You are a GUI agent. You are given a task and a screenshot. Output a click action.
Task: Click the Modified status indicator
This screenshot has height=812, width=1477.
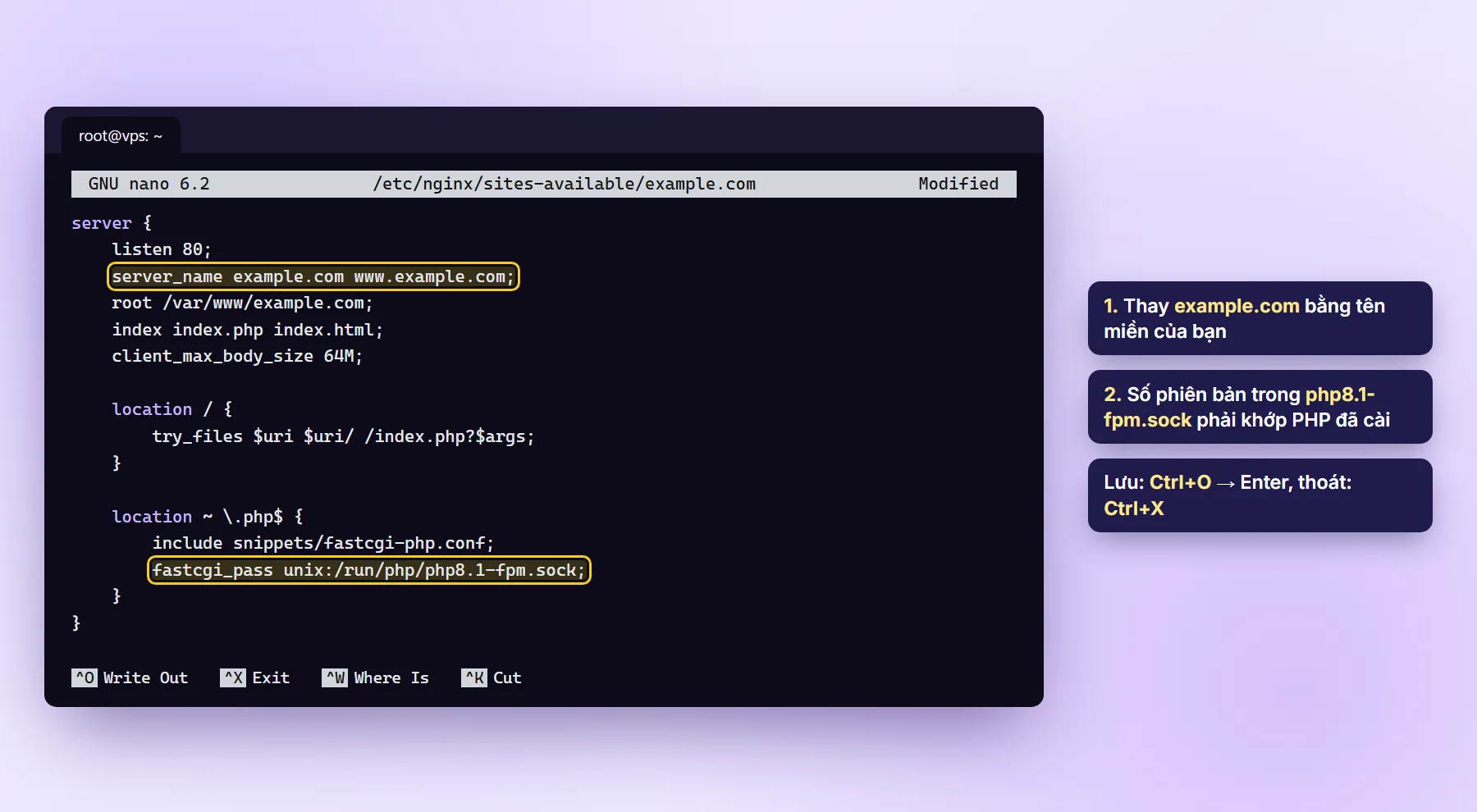coord(958,184)
